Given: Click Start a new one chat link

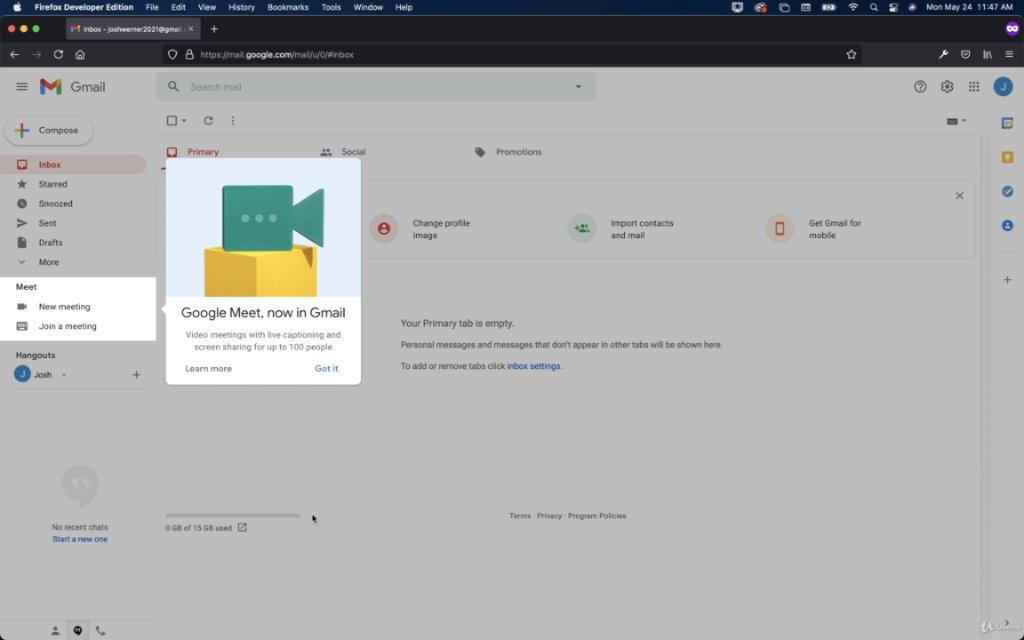Looking at the screenshot, I should click(x=80, y=539).
